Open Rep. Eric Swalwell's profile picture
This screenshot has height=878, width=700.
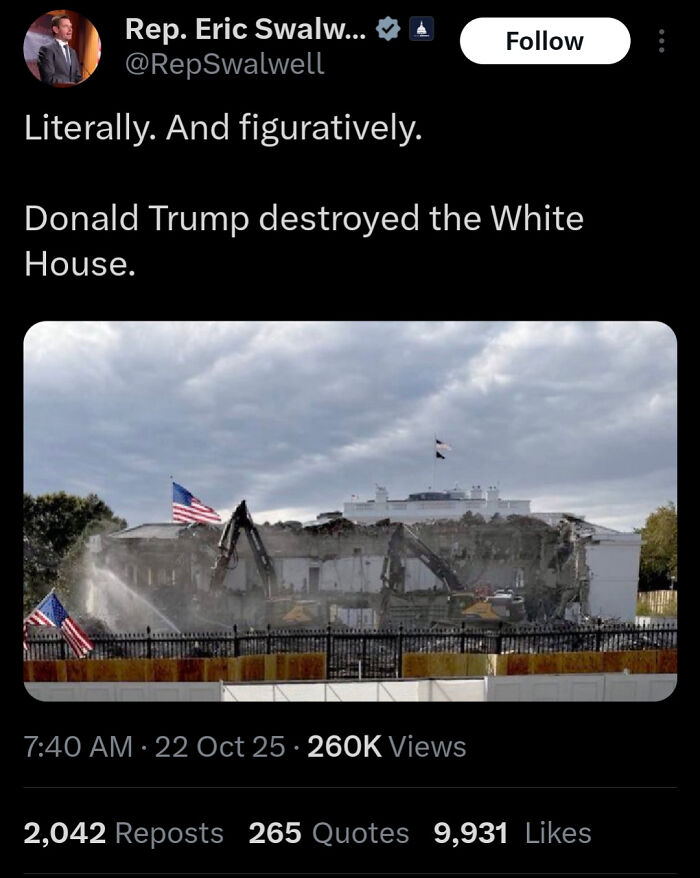(62, 48)
